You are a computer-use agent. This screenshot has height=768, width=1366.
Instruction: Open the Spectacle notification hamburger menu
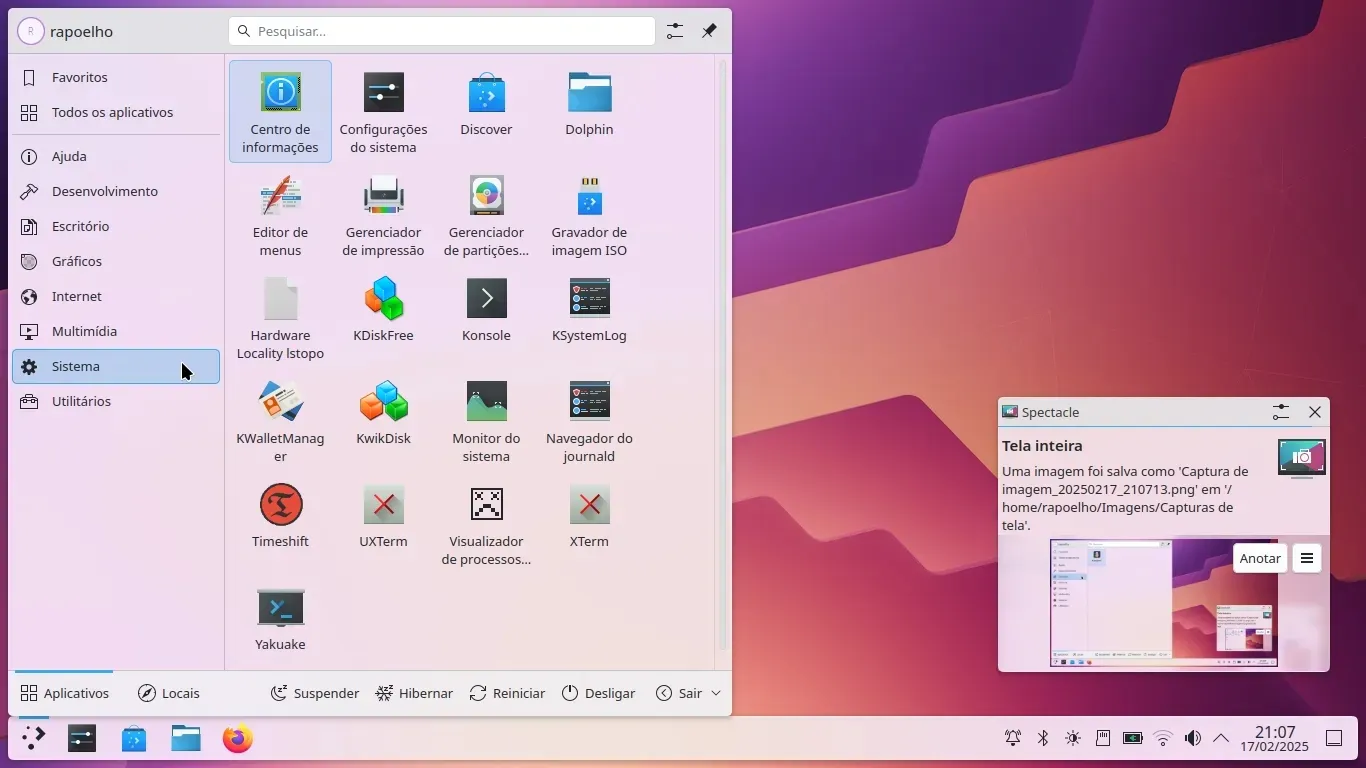pyautogui.click(x=1306, y=558)
